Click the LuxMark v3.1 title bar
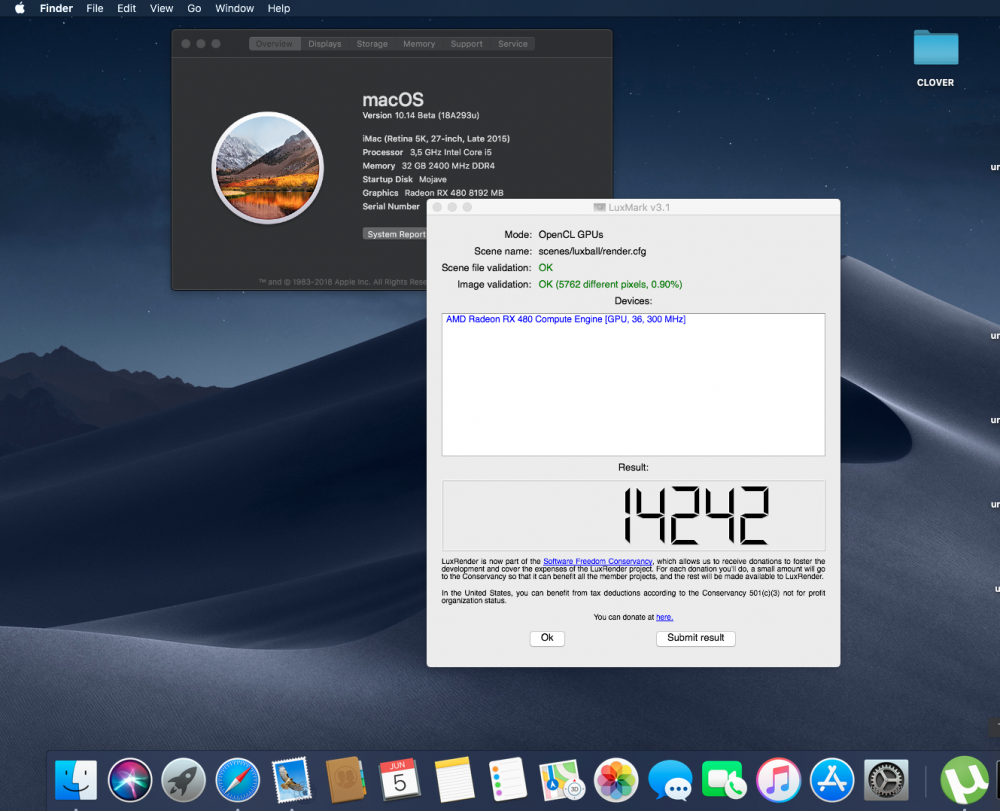This screenshot has height=811, width=1000. pos(633,207)
